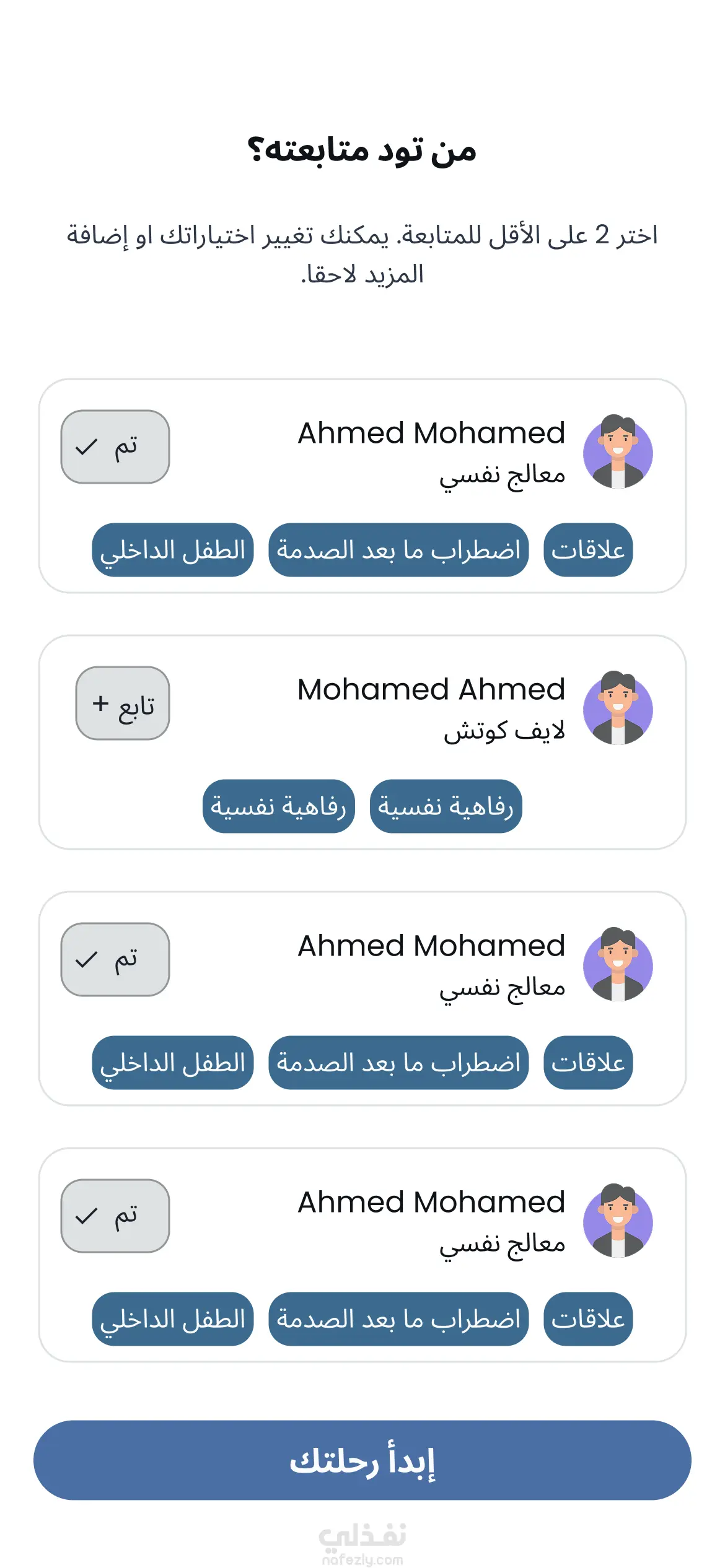Image resolution: width=725 pixels, height=1568 pixels.
Task: Tap the right رفاهية نفسية tag
Action: 446,806
